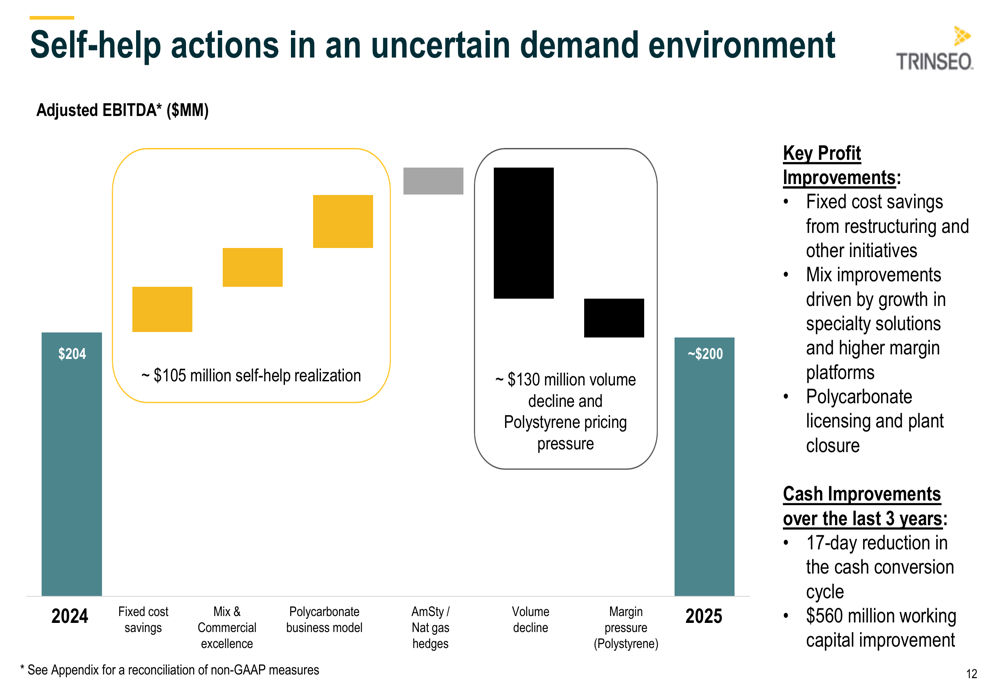Click the 17-day reduction bullet text
This screenshot has width=1000, height=685.
[x=879, y=568]
